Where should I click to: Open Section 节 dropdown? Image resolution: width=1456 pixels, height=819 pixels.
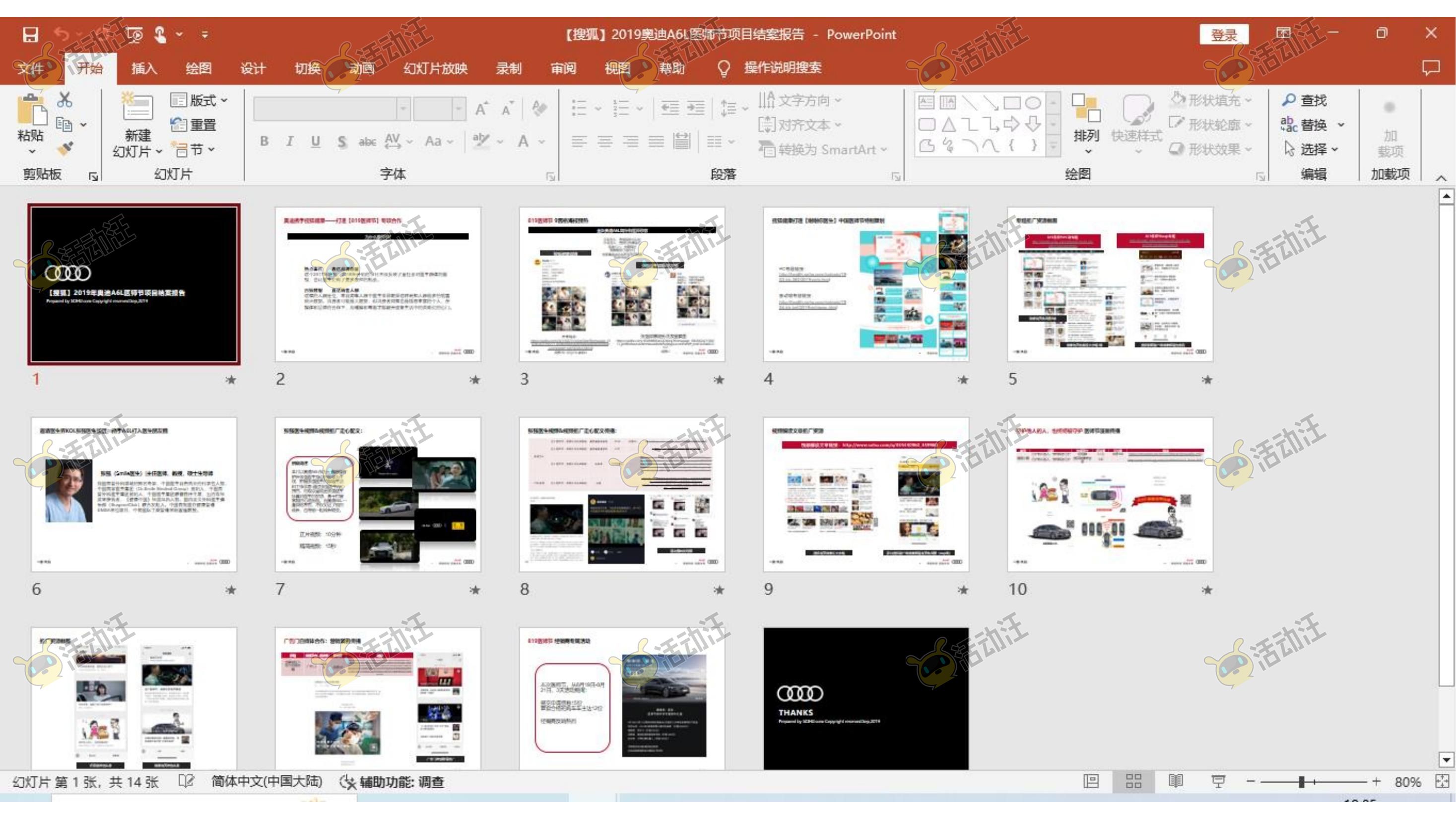pos(194,150)
